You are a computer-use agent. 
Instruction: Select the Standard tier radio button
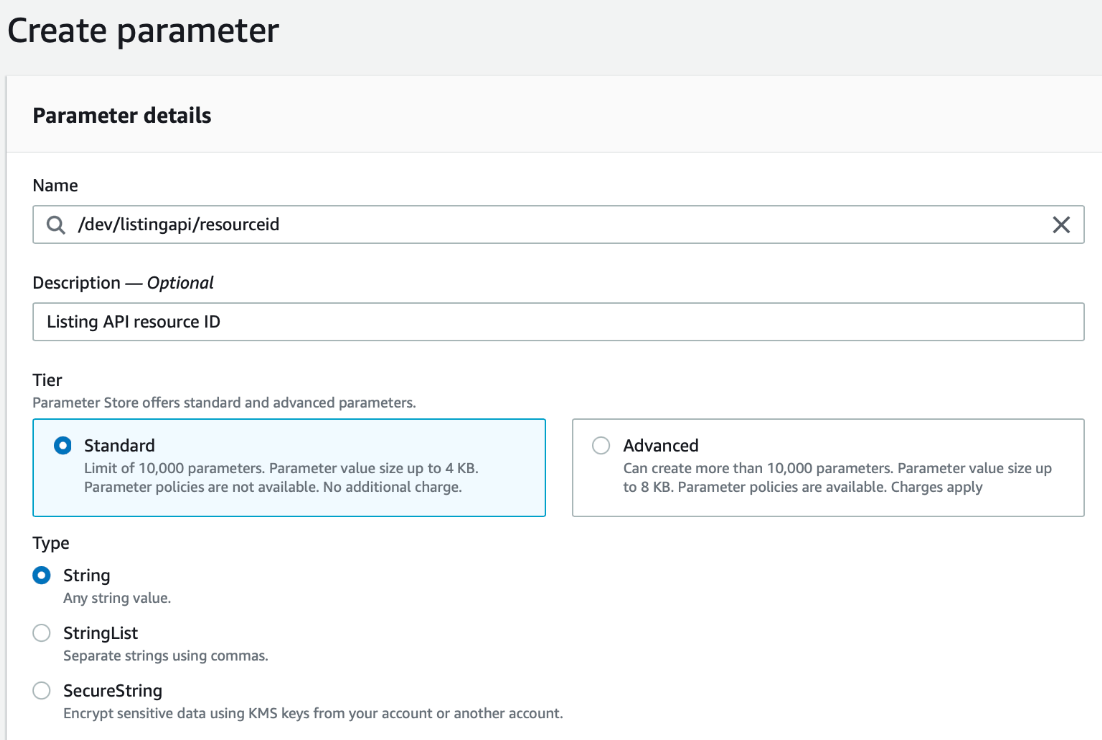62,446
